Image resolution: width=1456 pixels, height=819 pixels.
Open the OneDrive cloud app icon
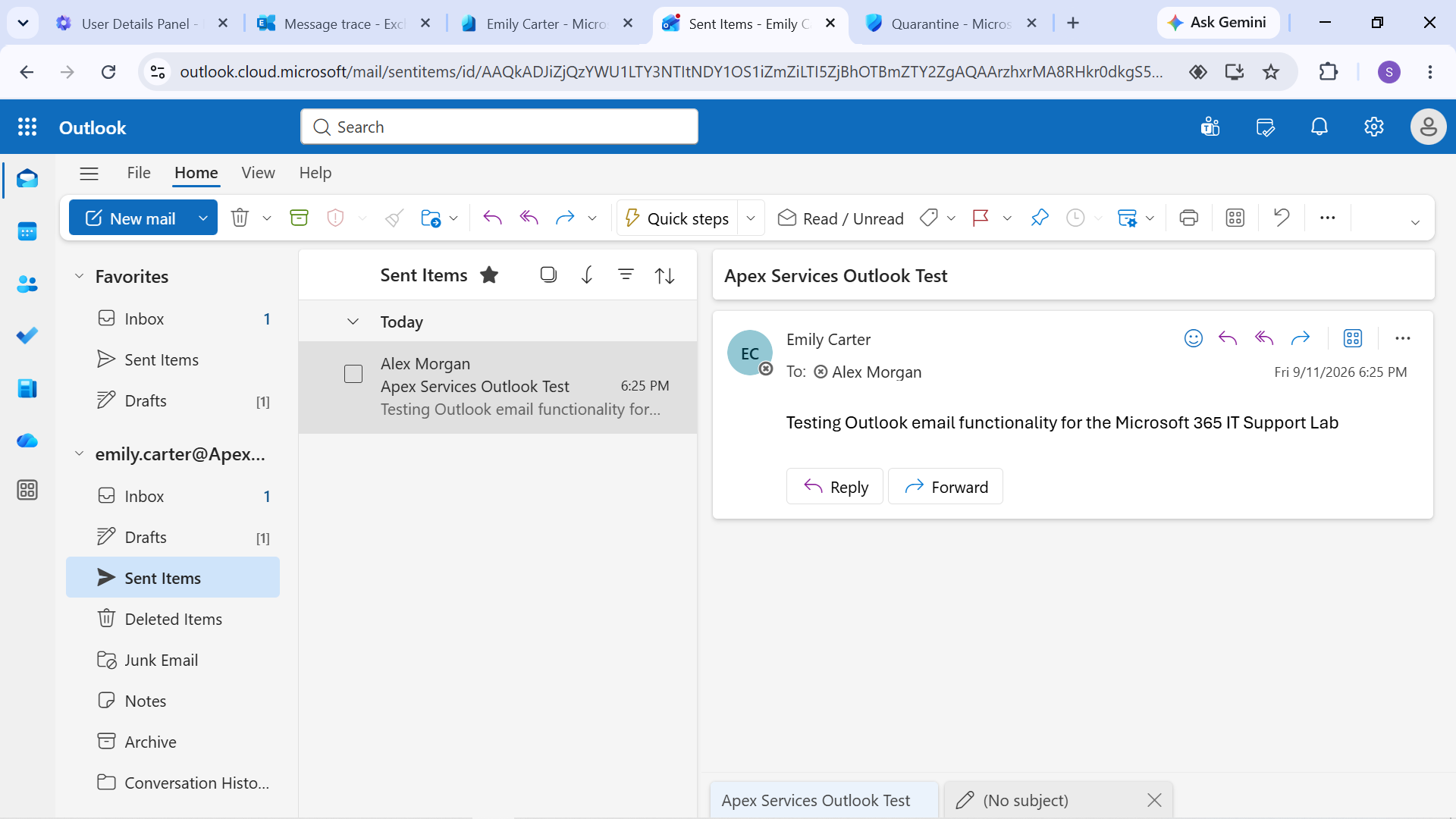point(27,441)
